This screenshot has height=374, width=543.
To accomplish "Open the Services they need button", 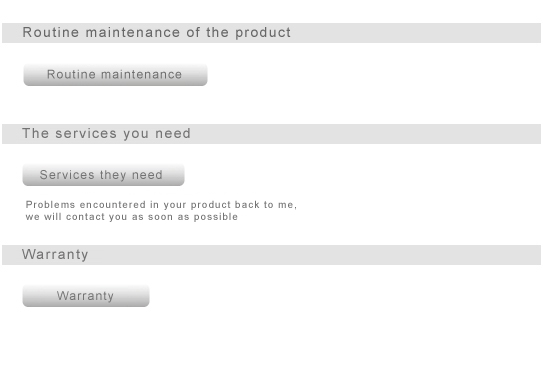I will click(x=103, y=175).
